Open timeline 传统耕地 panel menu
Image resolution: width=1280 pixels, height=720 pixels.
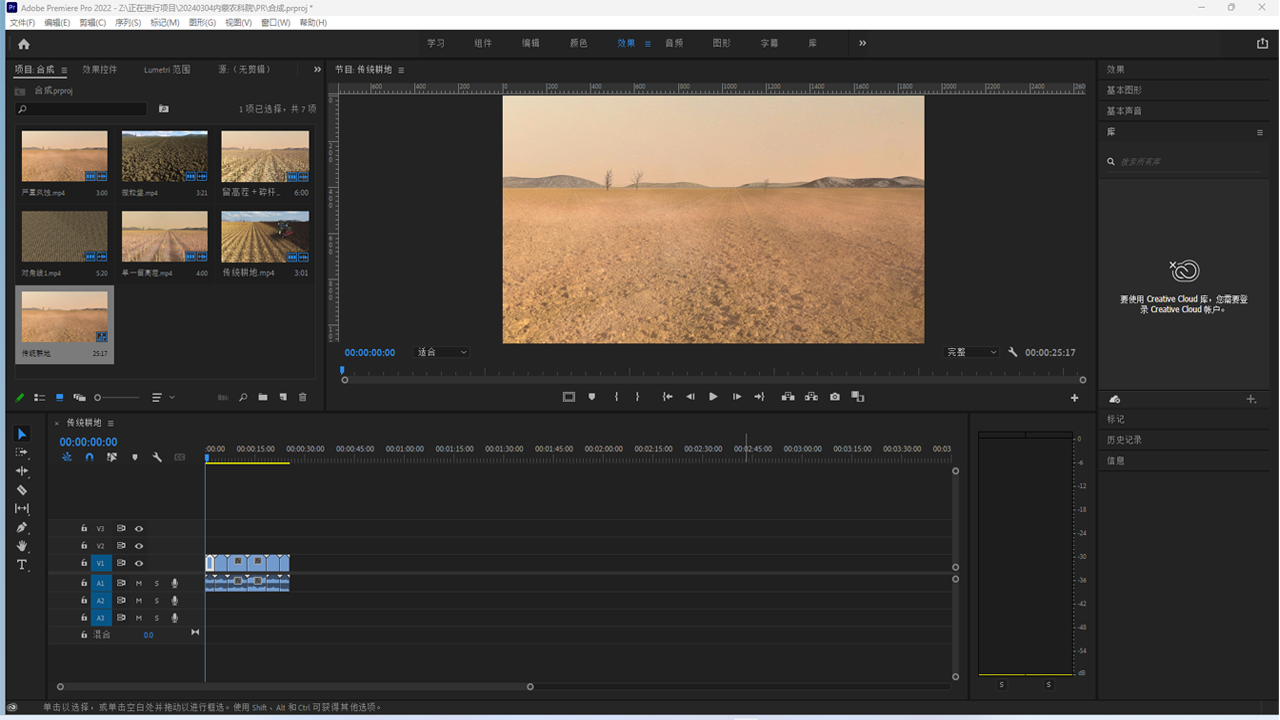click(110, 423)
